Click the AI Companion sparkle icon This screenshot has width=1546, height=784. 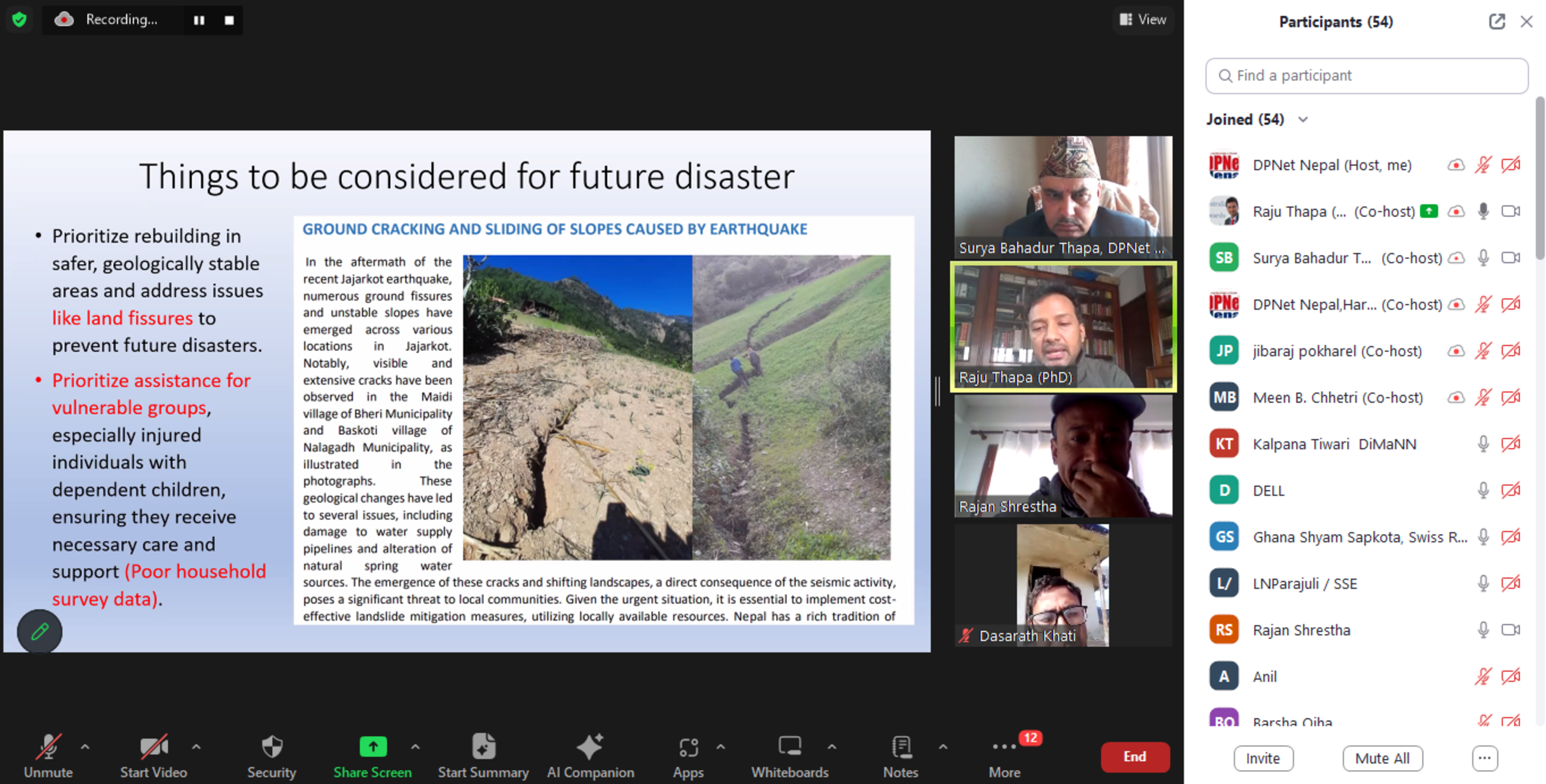[x=589, y=747]
